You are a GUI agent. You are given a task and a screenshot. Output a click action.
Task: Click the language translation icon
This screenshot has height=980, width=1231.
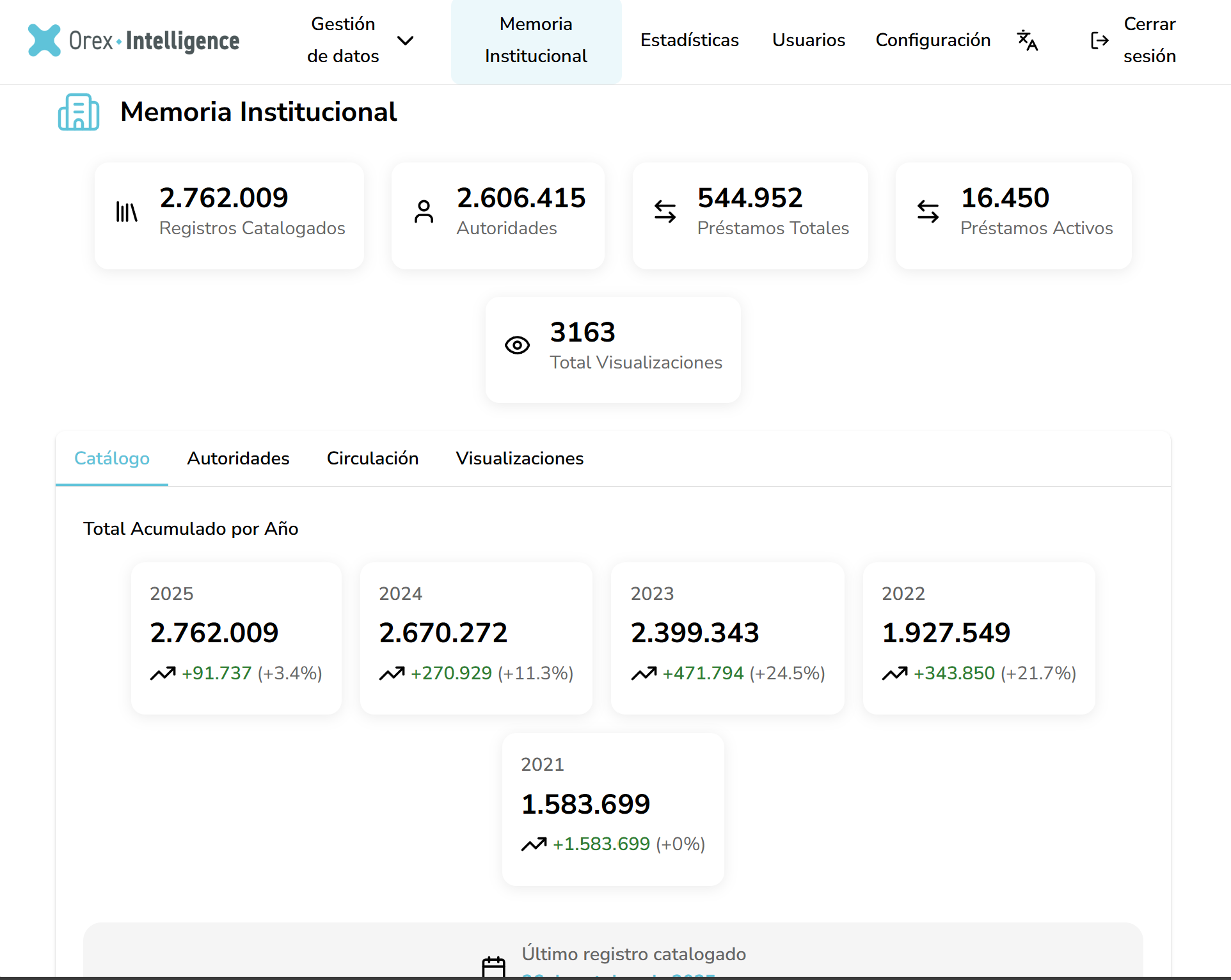click(1028, 40)
